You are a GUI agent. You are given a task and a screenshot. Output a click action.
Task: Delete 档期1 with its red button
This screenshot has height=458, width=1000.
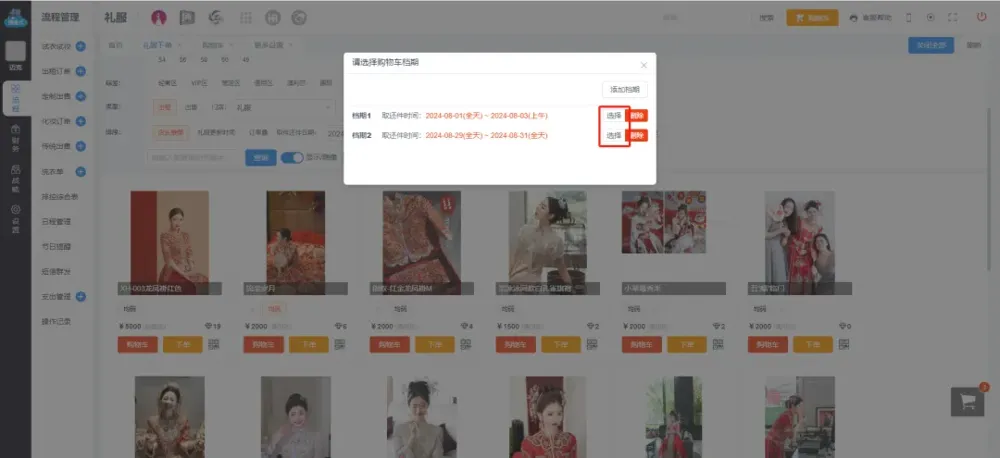tap(637, 115)
